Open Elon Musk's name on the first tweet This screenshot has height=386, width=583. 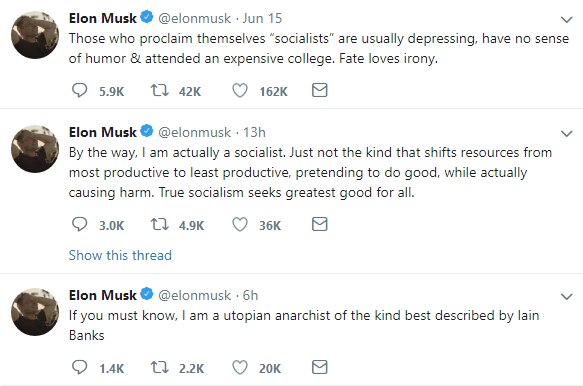(103, 18)
